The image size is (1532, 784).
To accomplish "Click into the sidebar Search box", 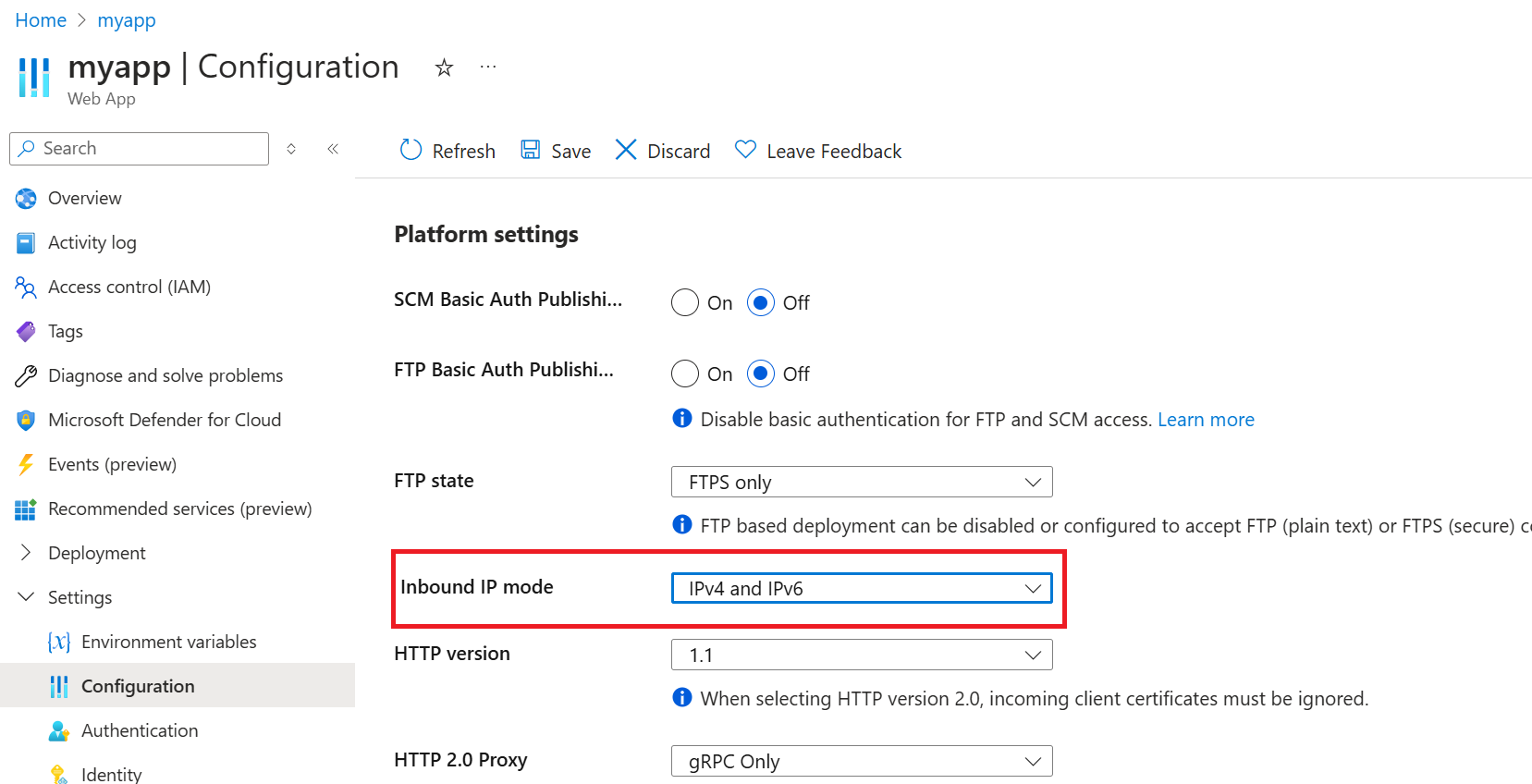I will (139, 148).
